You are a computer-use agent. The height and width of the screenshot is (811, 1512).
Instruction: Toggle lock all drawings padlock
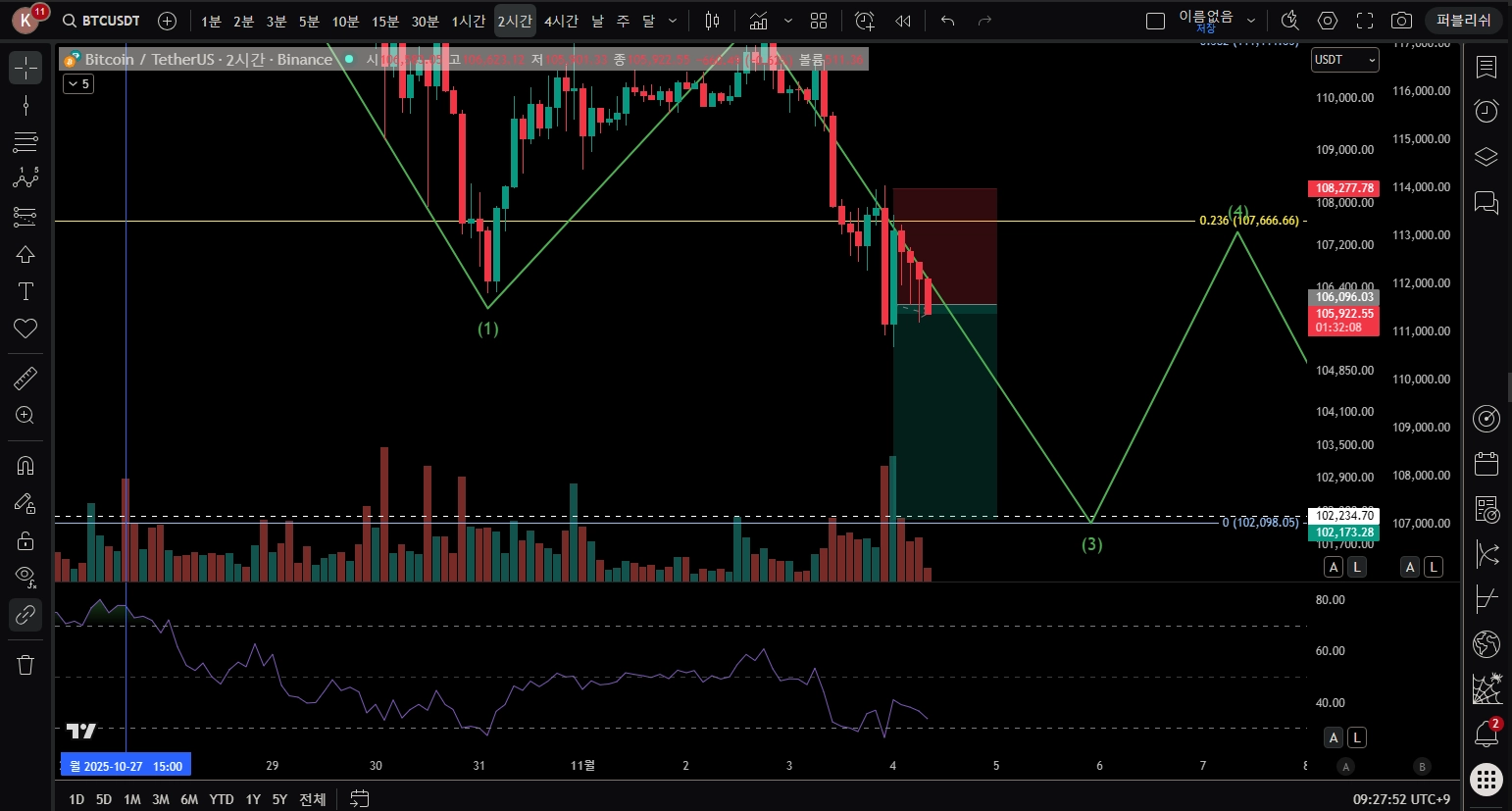[x=25, y=540]
